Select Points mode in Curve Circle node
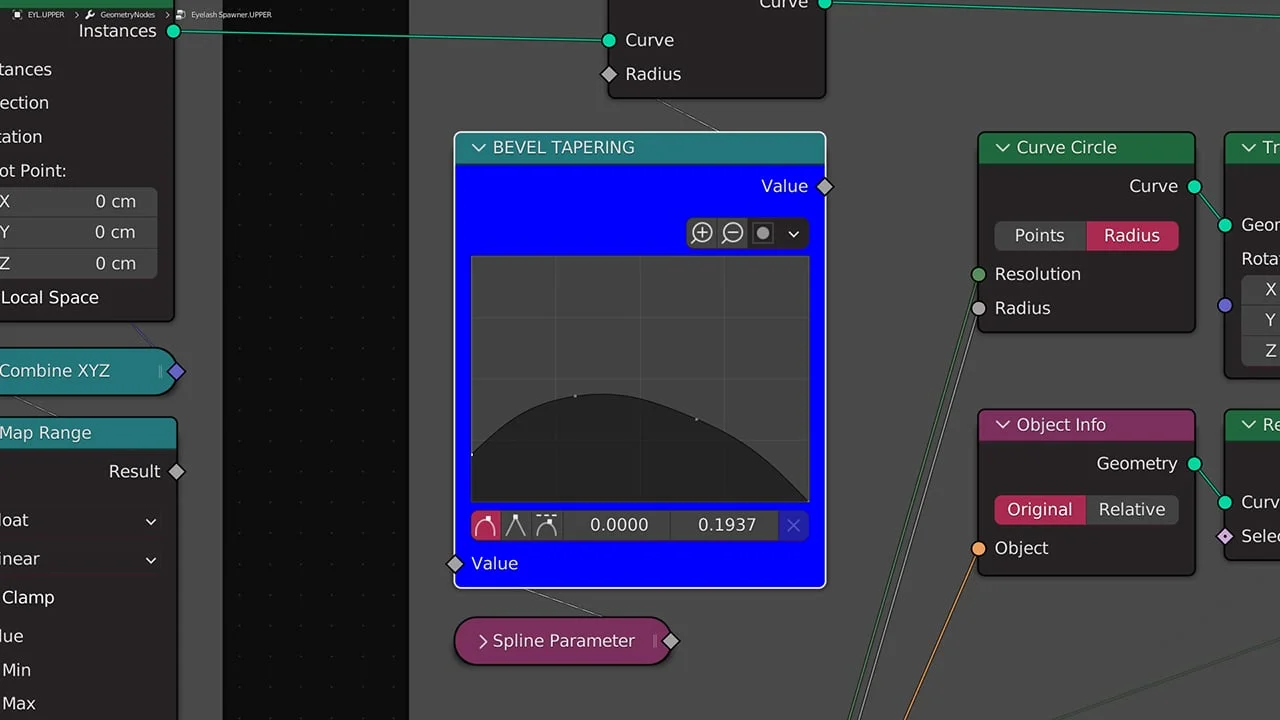 coord(1039,235)
